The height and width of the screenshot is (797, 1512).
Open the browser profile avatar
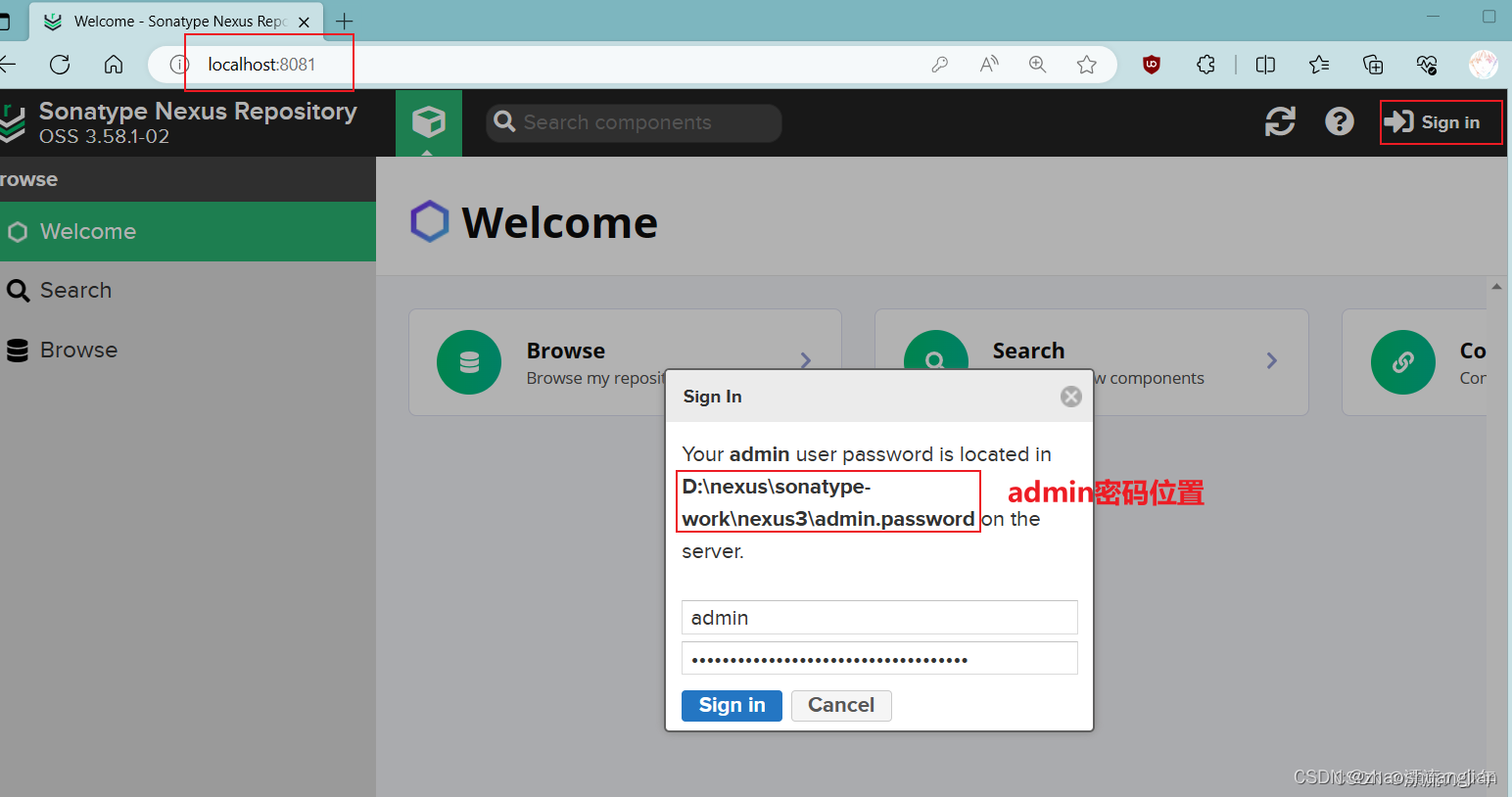(1484, 65)
